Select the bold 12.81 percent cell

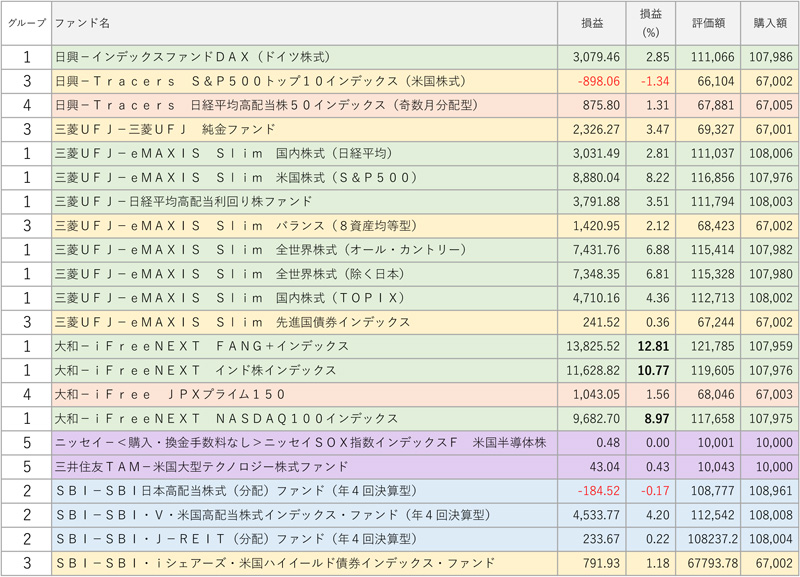(651, 346)
